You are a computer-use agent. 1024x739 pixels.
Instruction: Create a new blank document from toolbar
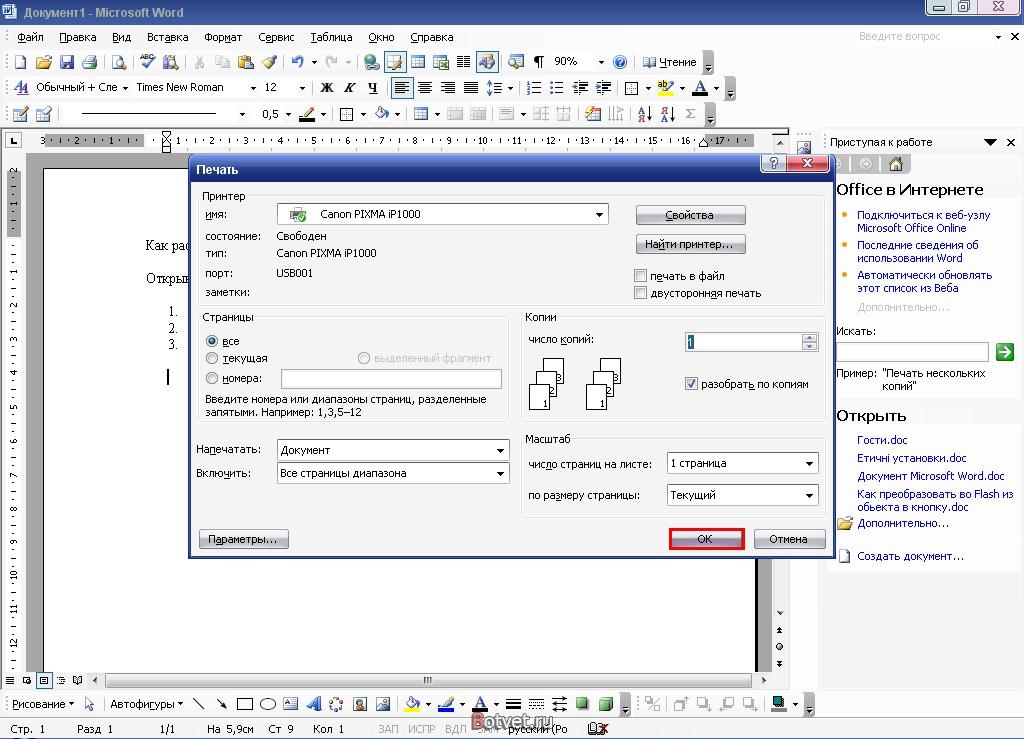coord(20,62)
